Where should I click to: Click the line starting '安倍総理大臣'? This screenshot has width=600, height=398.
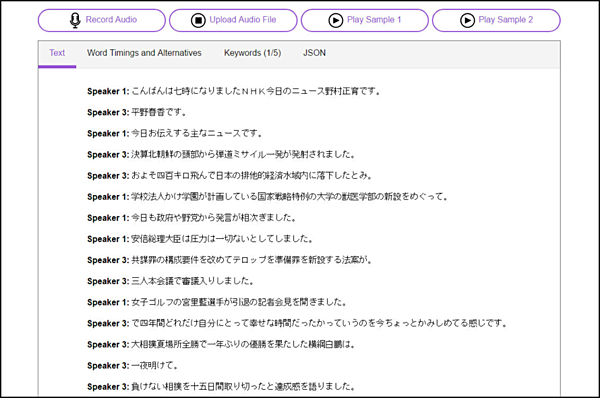(201, 239)
